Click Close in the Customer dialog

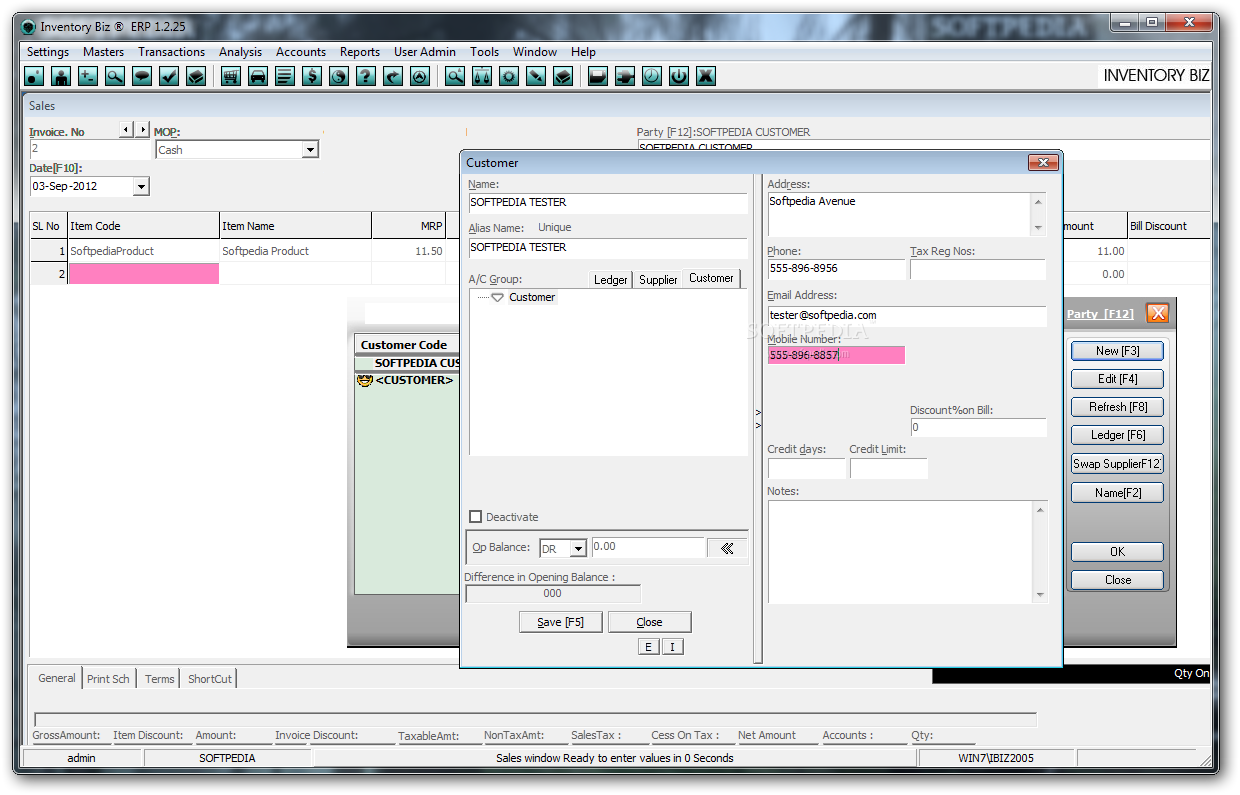[650, 622]
